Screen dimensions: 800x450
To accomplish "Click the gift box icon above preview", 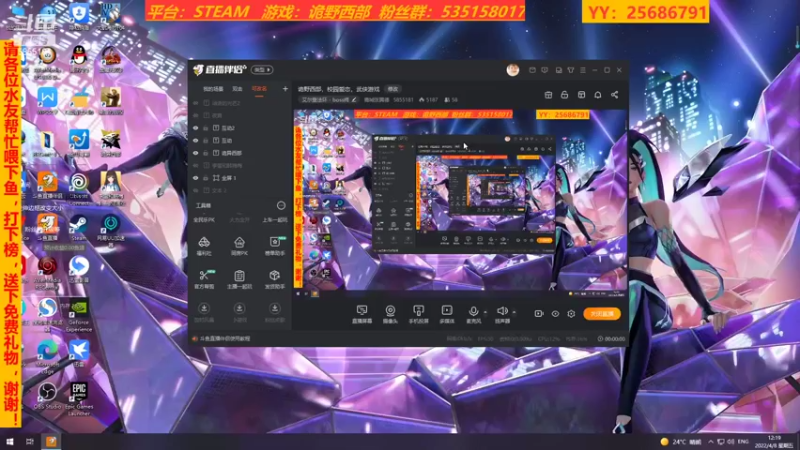I will pos(548,95).
